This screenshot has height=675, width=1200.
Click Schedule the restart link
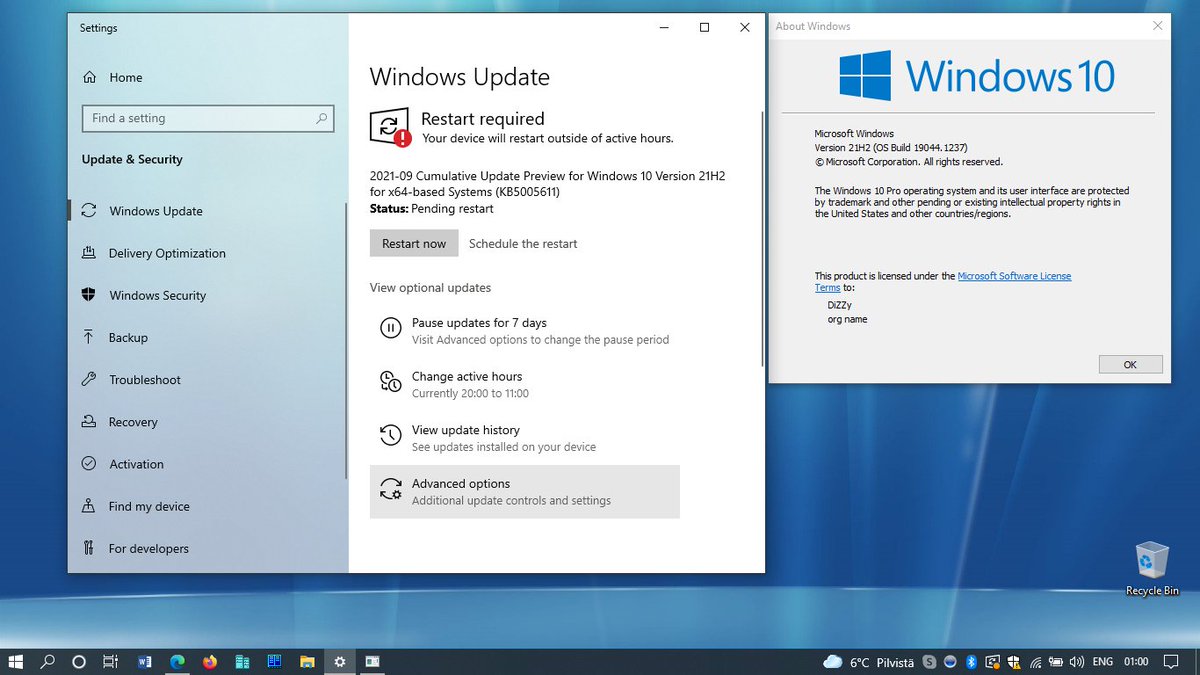coord(523,243)
